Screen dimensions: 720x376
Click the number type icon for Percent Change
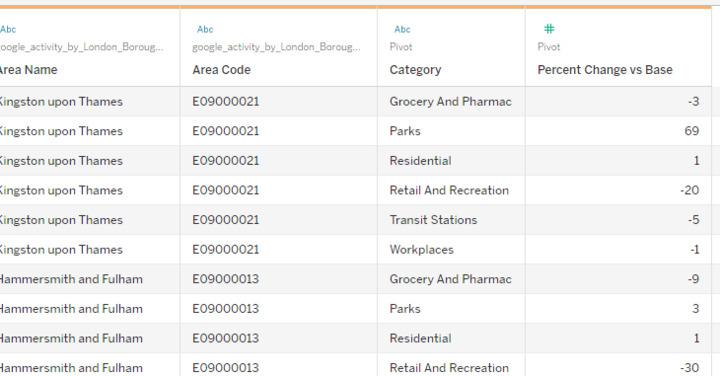pyautogui.click(x=549, y=29)
